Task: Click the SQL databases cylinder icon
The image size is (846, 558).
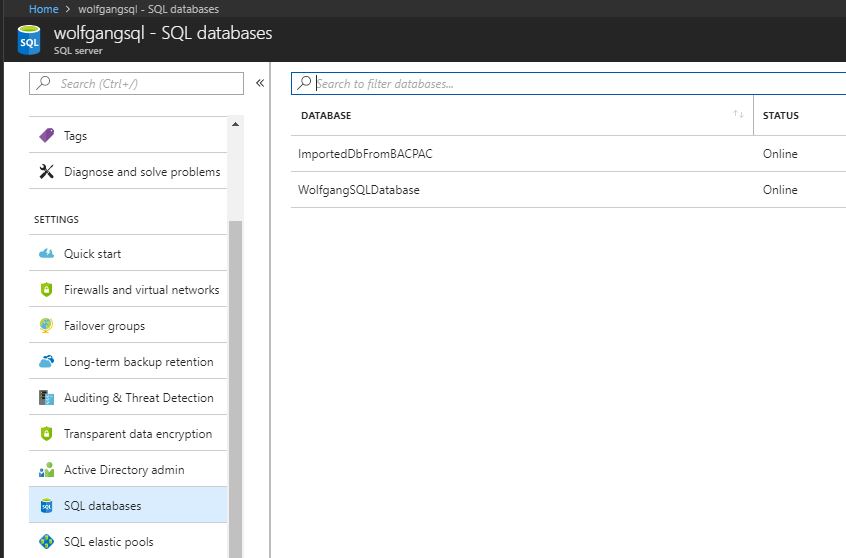Action: tap(46, 506)
